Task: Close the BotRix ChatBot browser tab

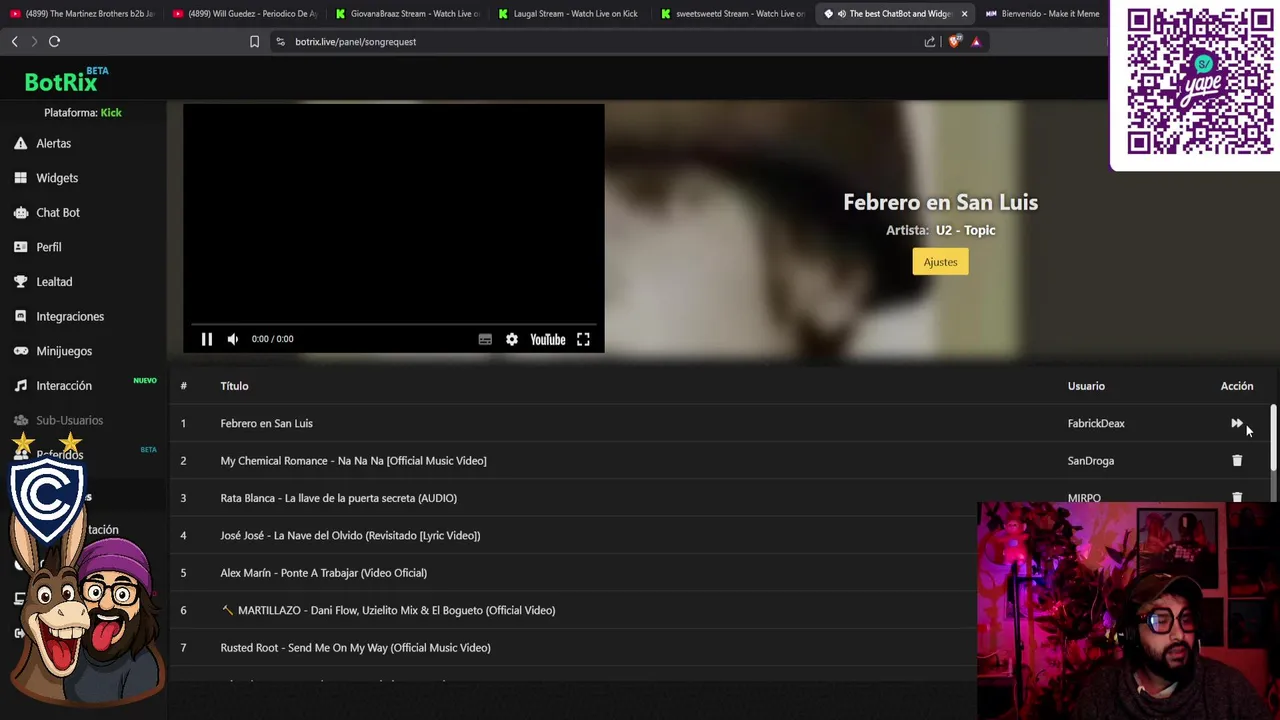Action: click(x=964, y=14)
